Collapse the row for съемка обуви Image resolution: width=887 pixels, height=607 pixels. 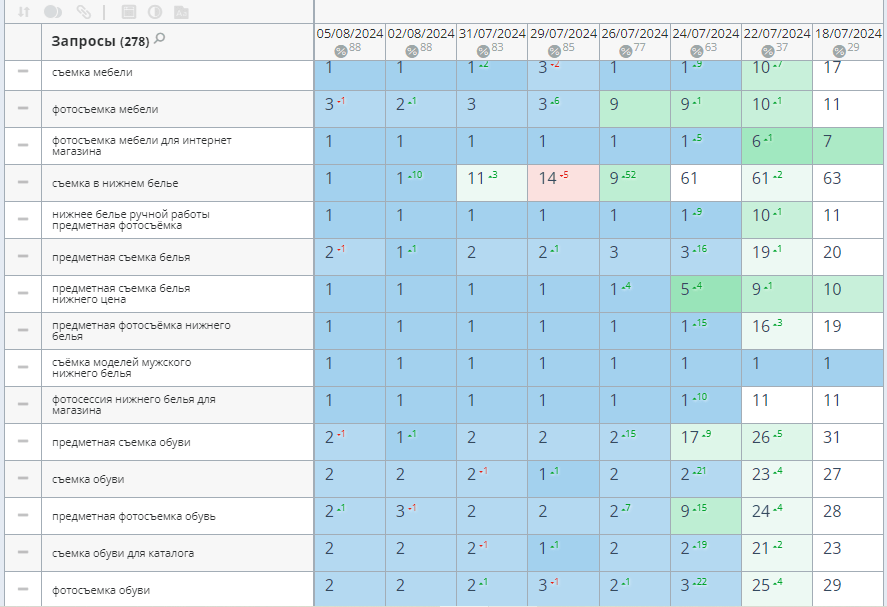click(22, 479)
